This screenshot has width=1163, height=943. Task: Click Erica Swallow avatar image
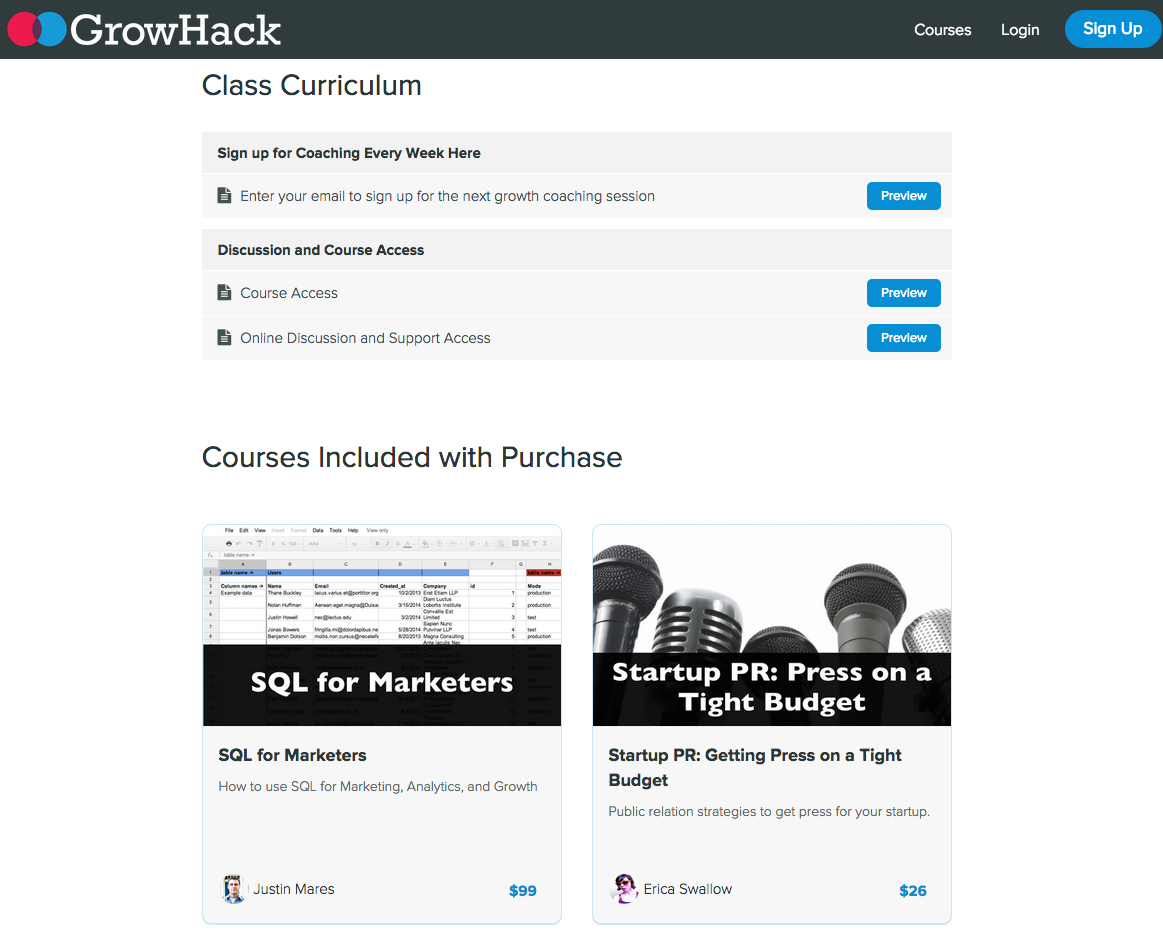click(x=623, y=889)
